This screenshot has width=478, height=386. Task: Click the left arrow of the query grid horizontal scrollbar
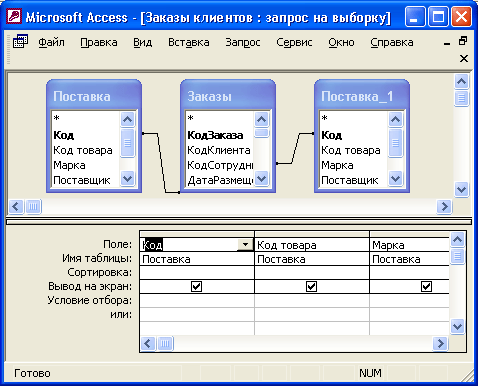(148, 343)
